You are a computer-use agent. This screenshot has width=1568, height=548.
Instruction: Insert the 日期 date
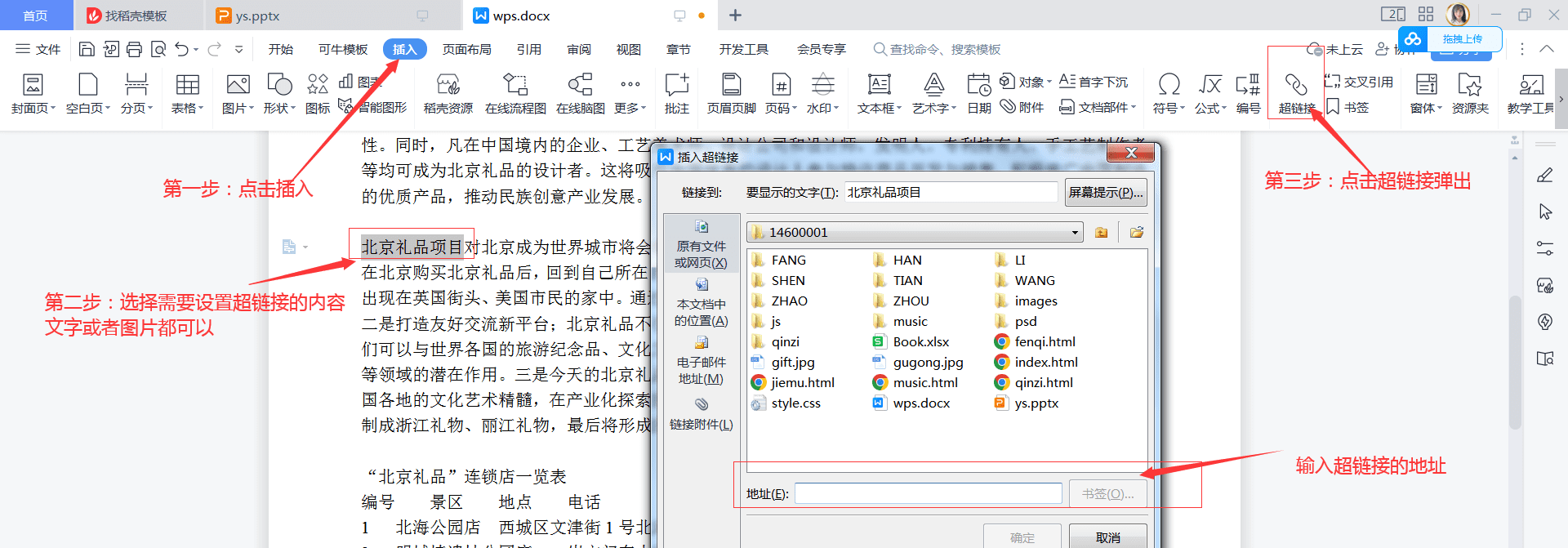click(x=979, y=93)
